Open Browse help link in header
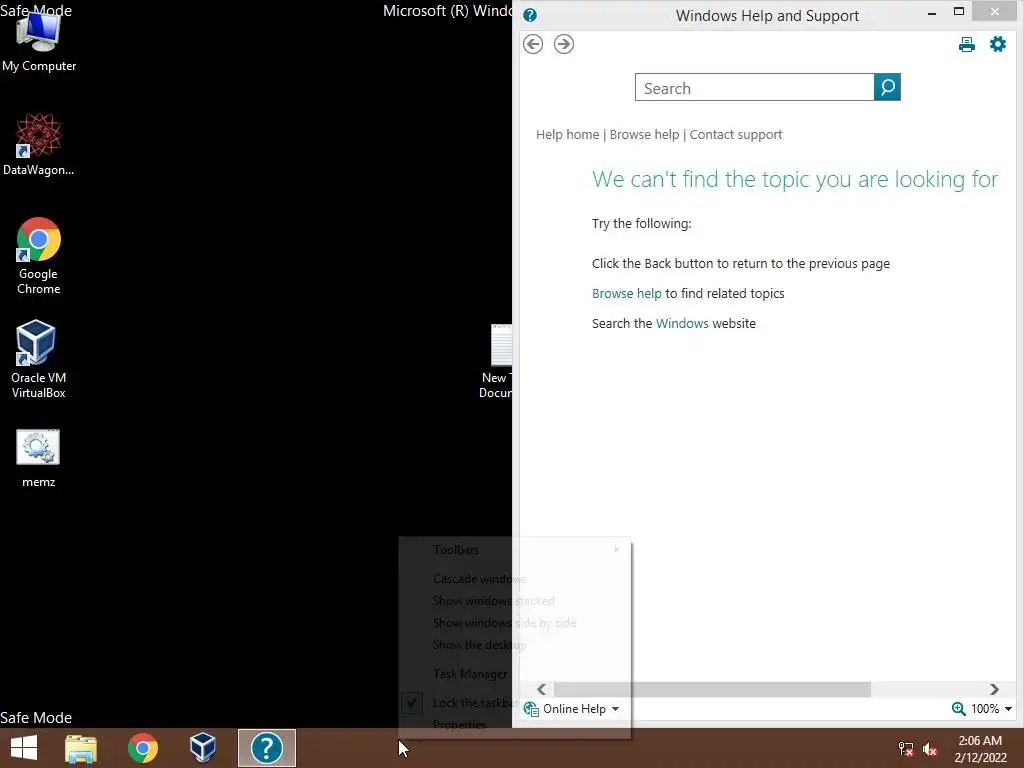Viewport: 1024px width, 768px height. click(x=644, y=135)
